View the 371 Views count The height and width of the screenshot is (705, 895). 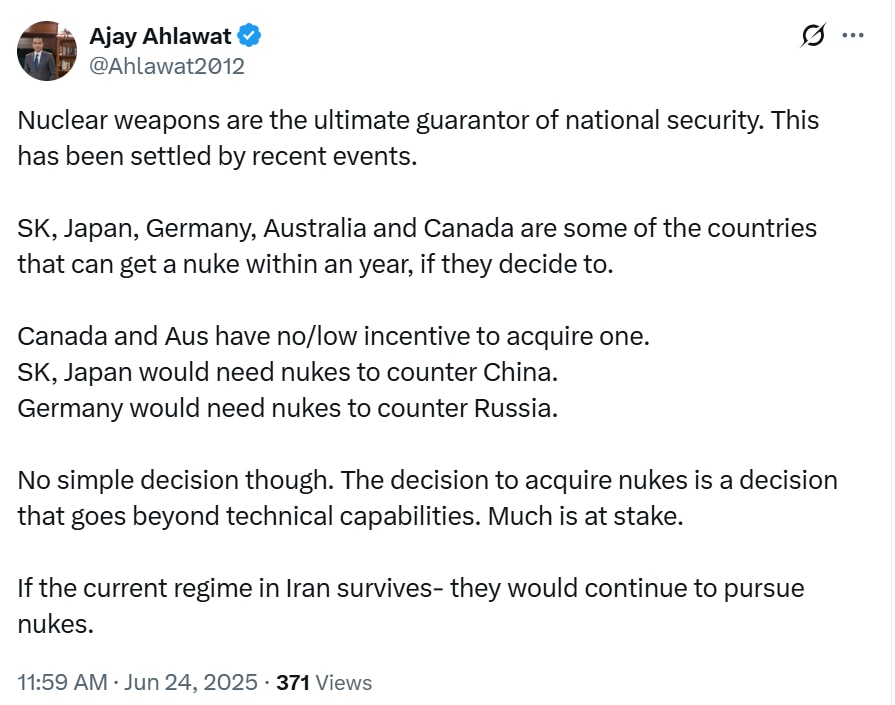point(324,682)
